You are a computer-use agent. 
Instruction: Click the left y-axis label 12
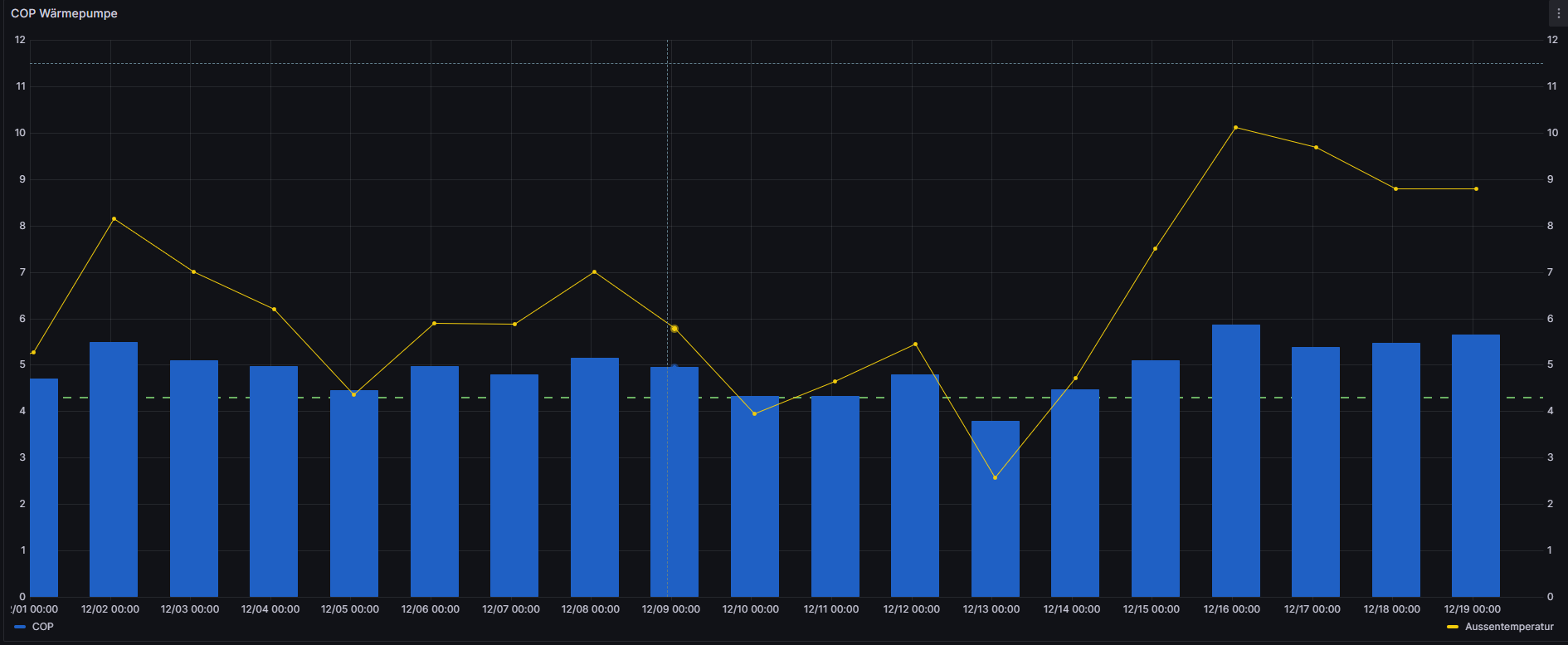[21, 40]
